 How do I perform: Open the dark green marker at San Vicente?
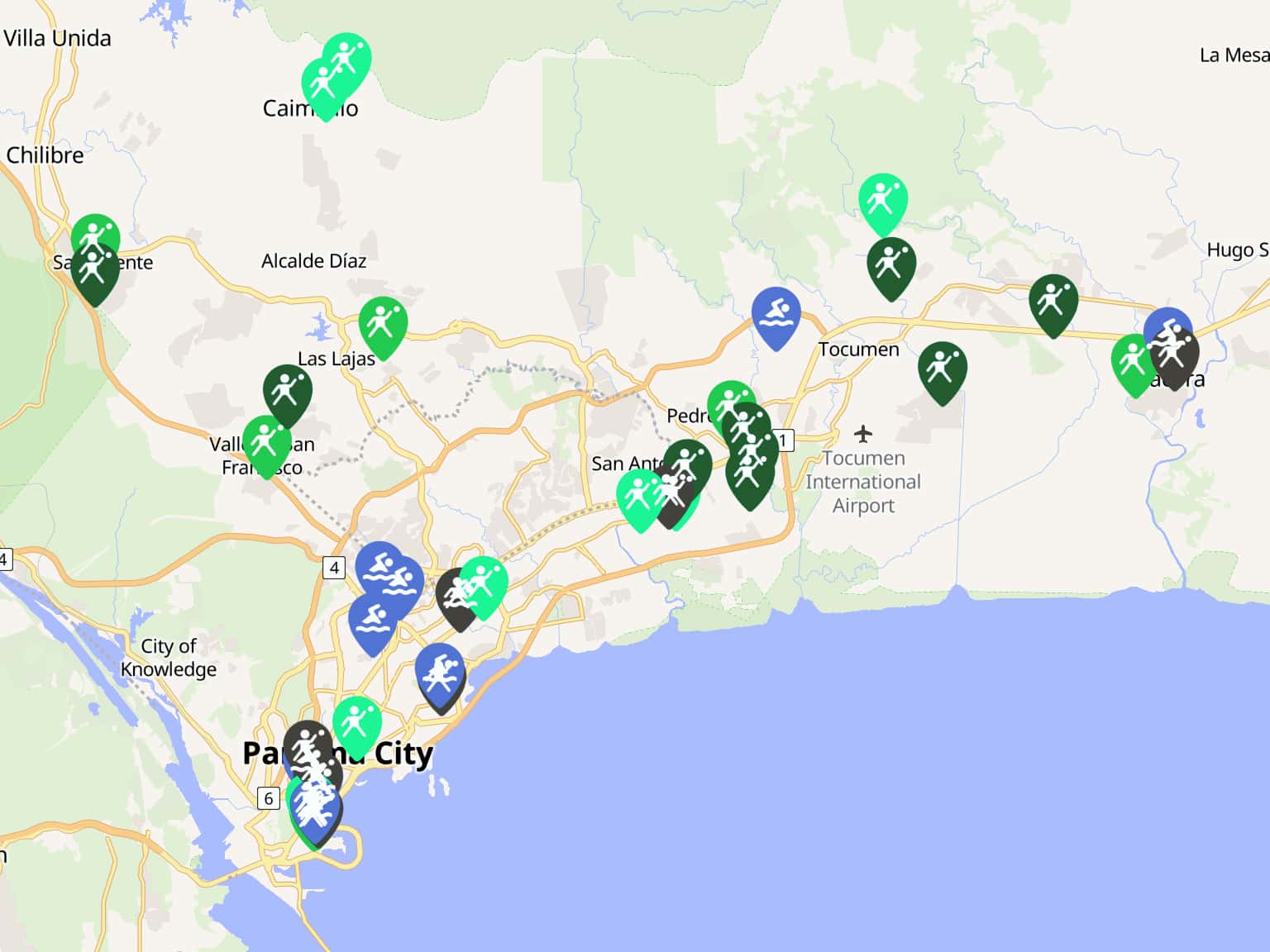click(x=94, y=271)
